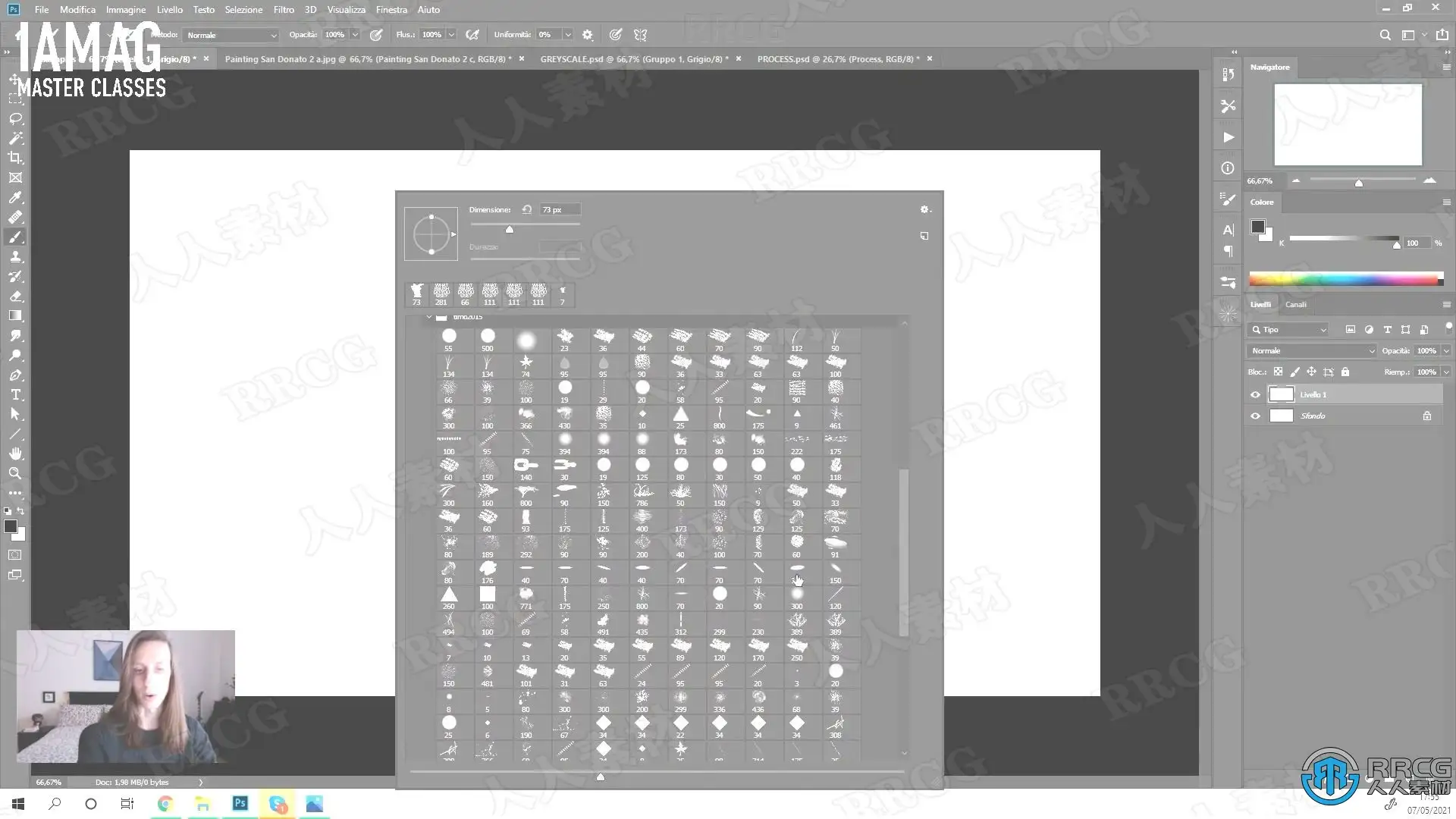Select the Crop tool
This screenshot has width=1456, height=819.
point(15,158)
